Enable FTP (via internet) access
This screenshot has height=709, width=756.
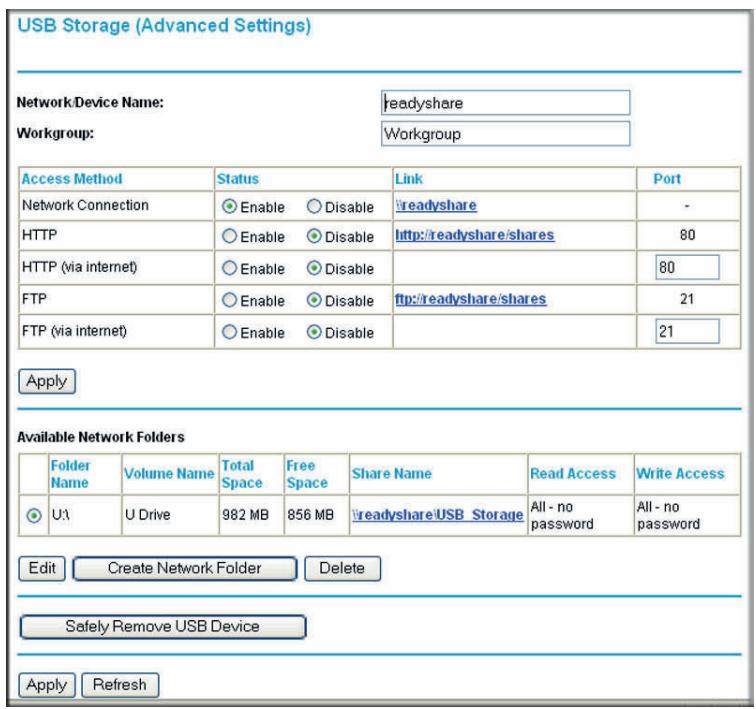[x=229, y=332]
